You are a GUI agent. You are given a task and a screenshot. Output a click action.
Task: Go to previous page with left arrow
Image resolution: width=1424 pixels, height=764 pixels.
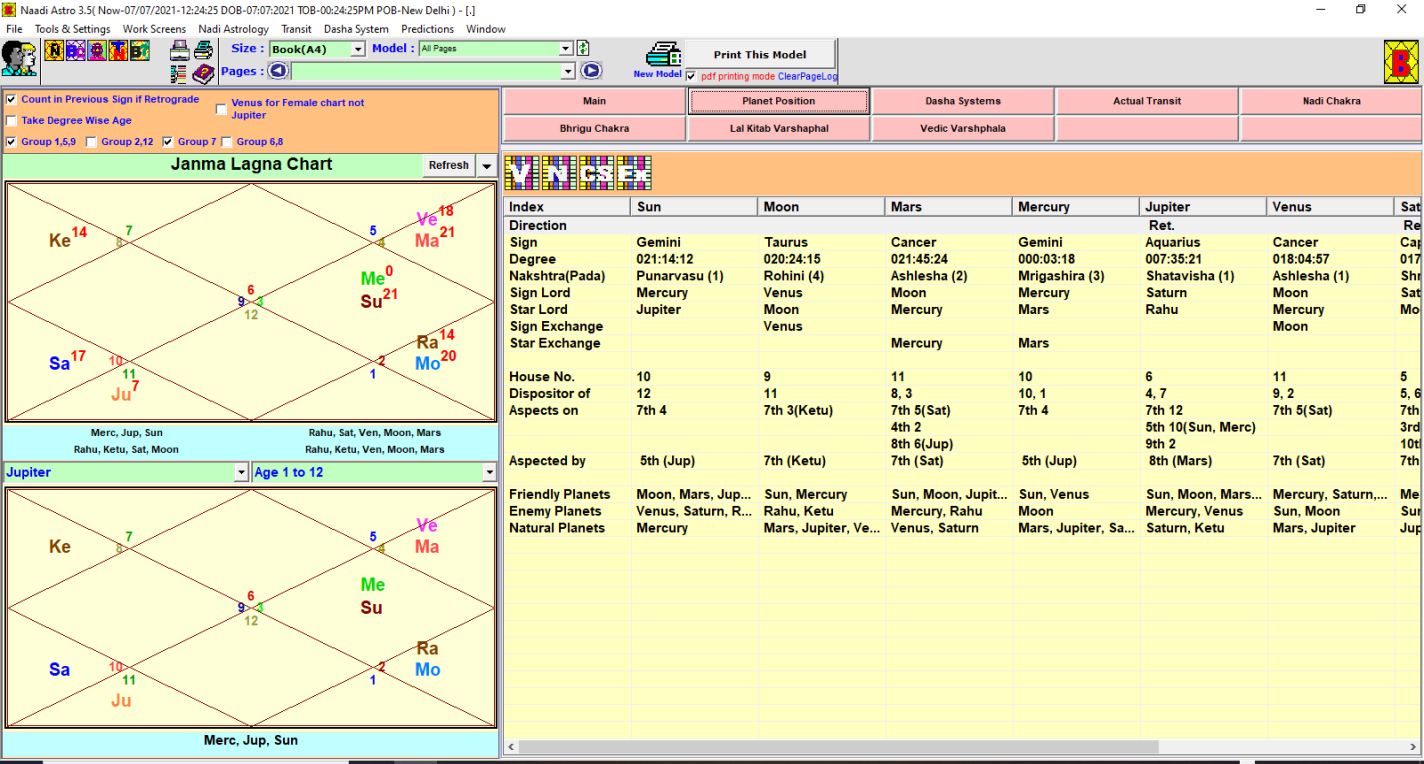[x=278, y=71]
